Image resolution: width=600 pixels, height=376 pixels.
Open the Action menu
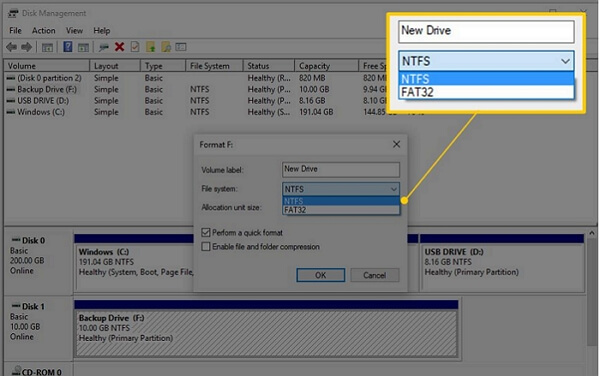tap(44, 31)
